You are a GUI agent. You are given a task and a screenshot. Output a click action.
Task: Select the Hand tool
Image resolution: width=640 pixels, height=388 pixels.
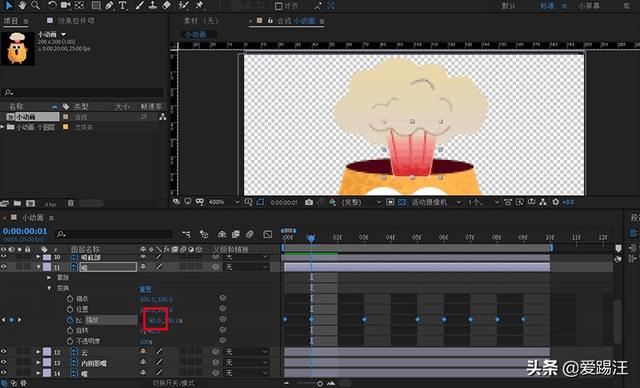click(22, 5)
